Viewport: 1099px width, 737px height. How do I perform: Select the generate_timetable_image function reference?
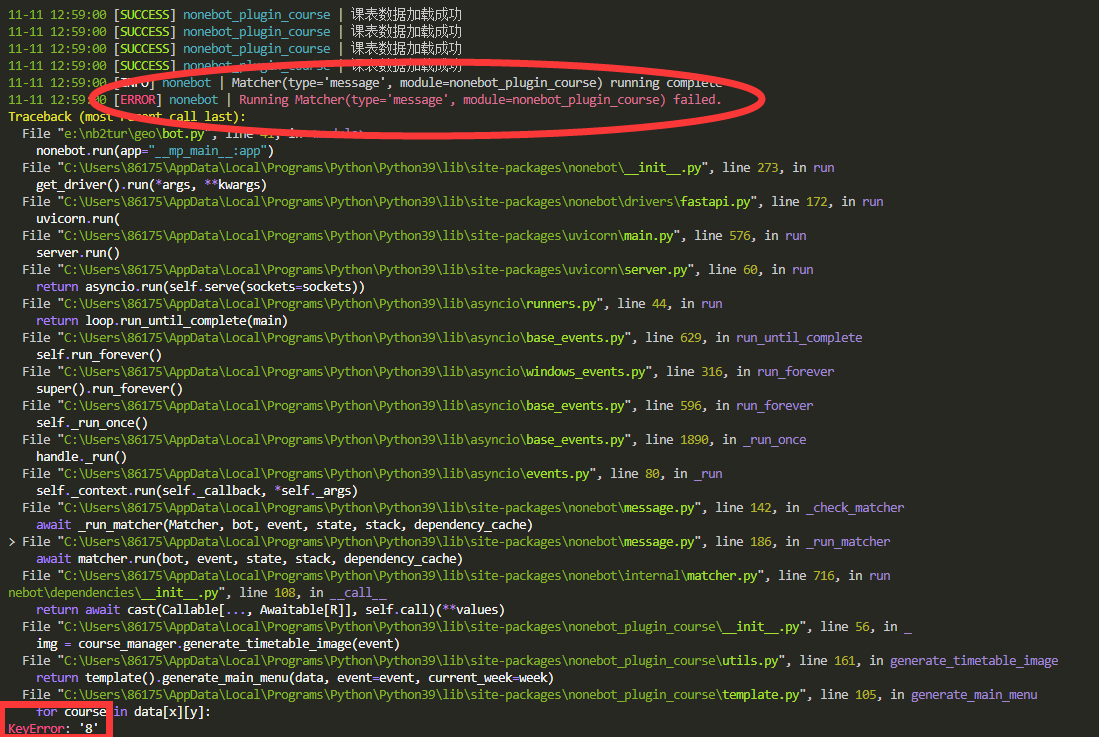point(973,660)
